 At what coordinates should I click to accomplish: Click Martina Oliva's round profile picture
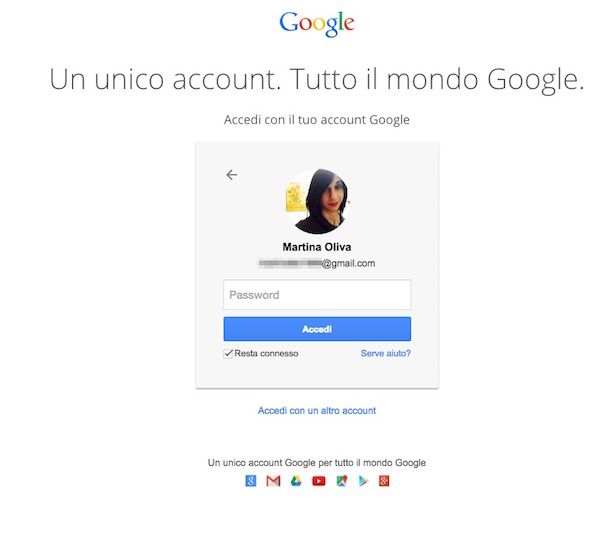click(x=317, y=201)
